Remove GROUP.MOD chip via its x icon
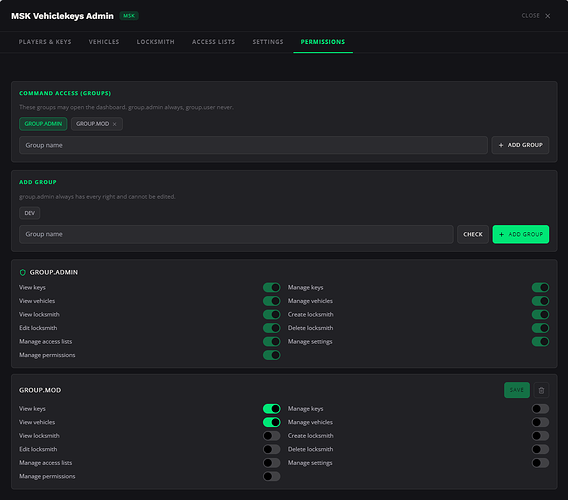This screenshot has height=500, width=568. 114,124
